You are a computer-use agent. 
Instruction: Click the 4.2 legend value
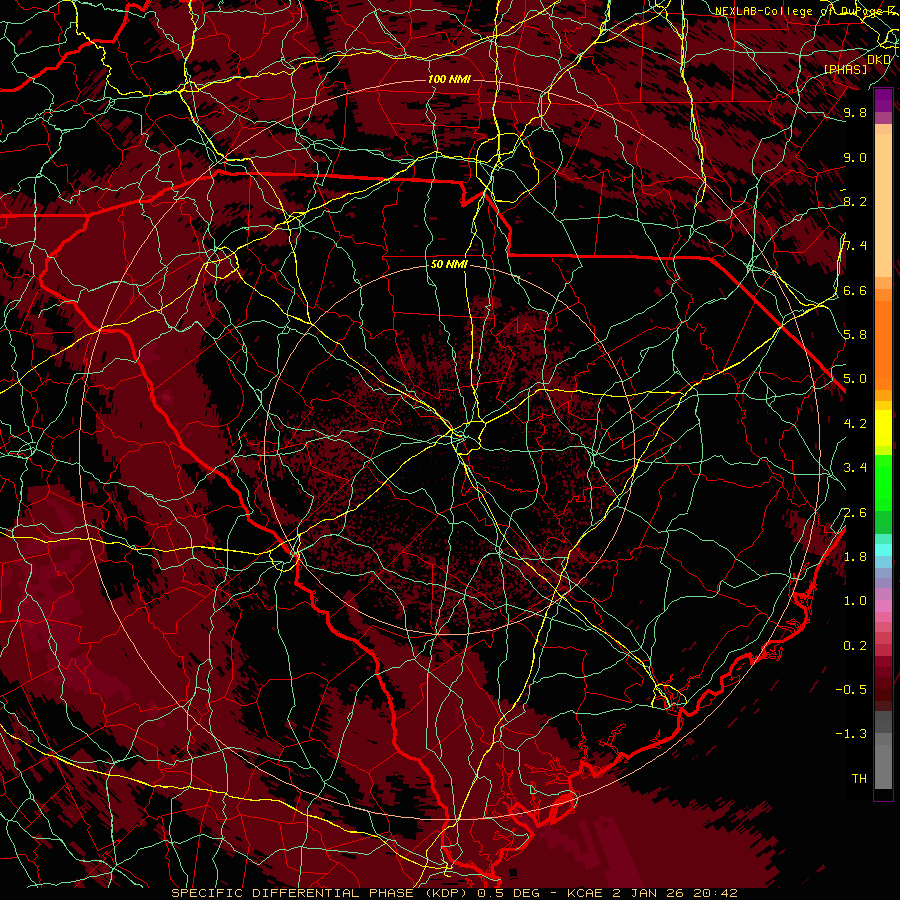click(x=855, y=424)
